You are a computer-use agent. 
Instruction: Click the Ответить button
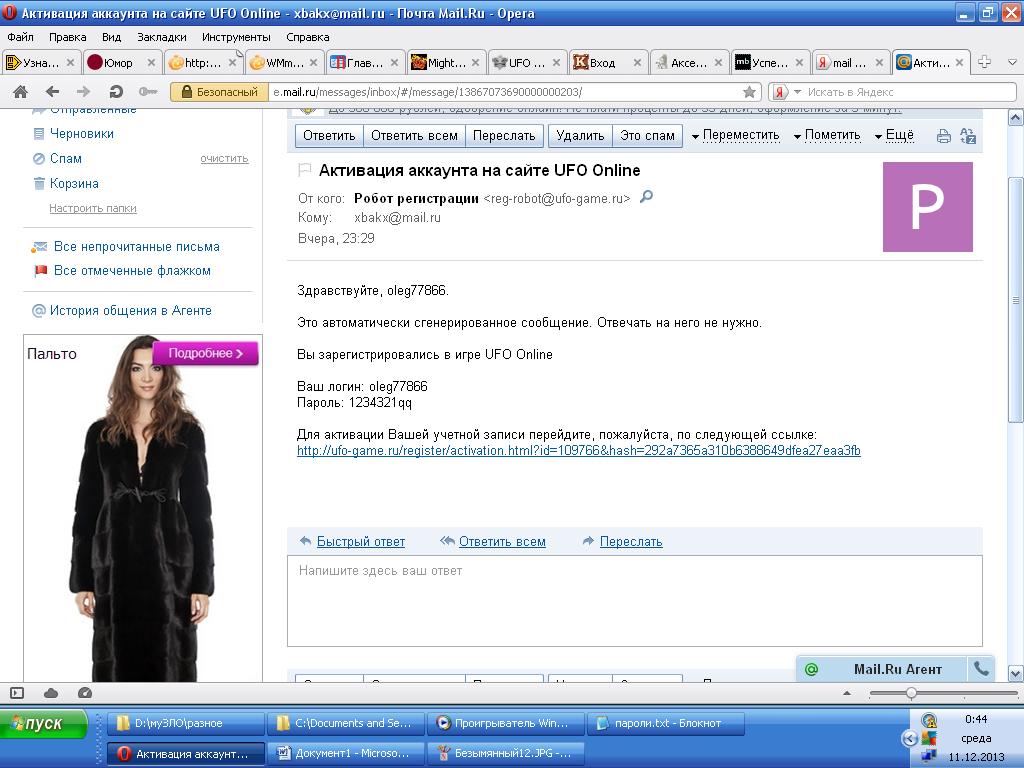[x=329, y=135]
